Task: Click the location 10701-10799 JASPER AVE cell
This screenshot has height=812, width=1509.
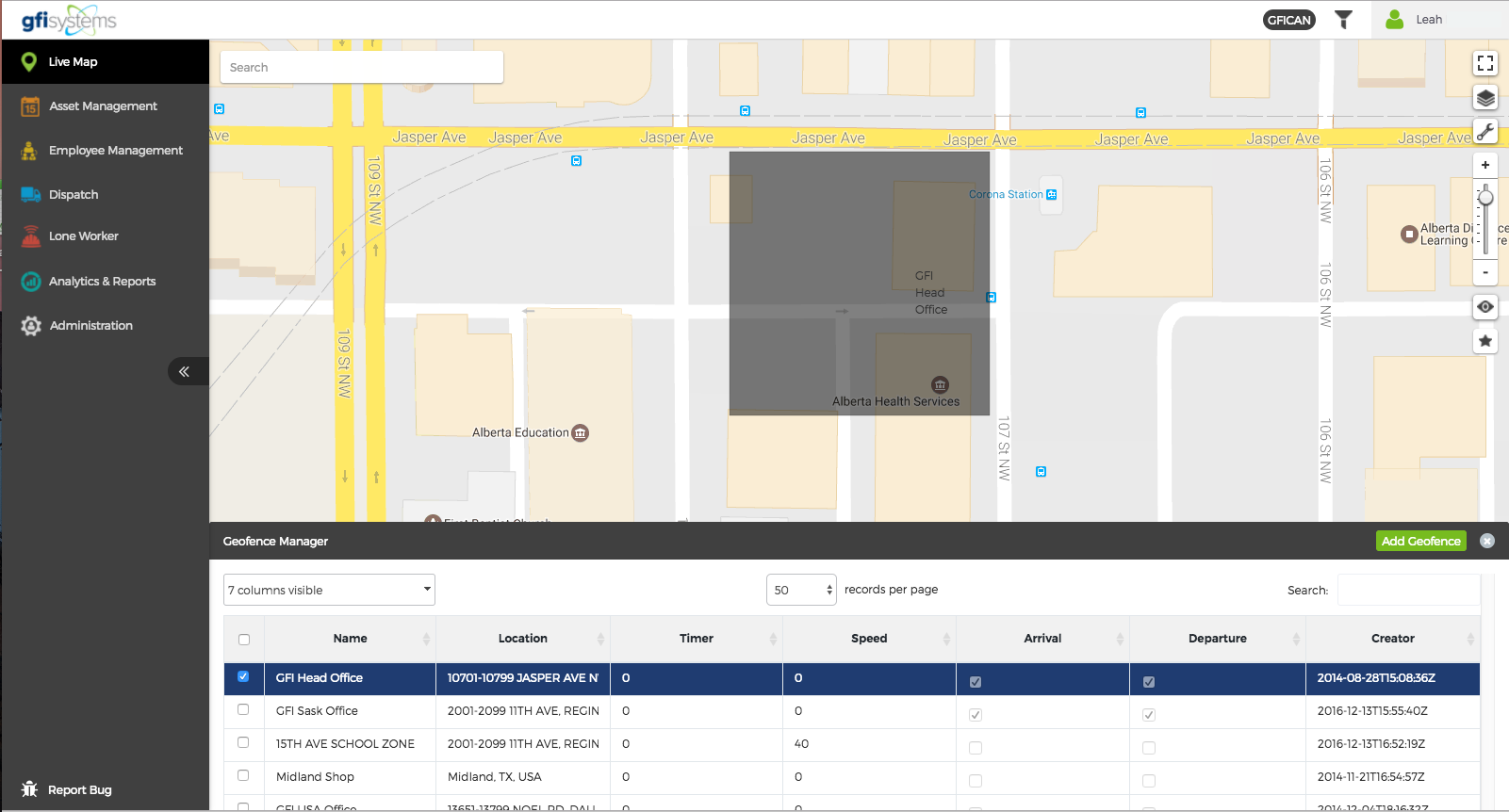Action: (x=523, y=678)
